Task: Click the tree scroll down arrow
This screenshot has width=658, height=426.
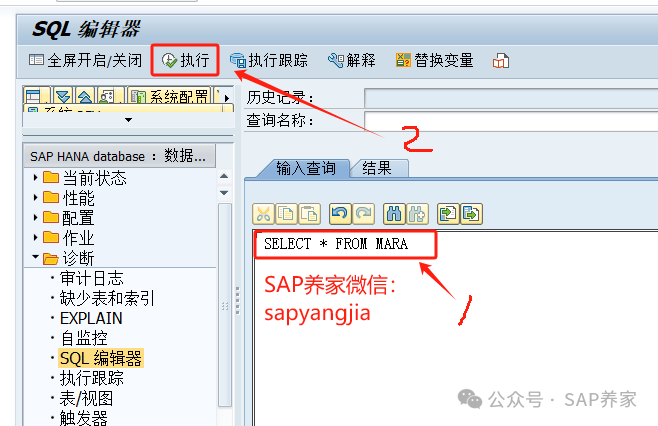Action: tap(224, 193)
